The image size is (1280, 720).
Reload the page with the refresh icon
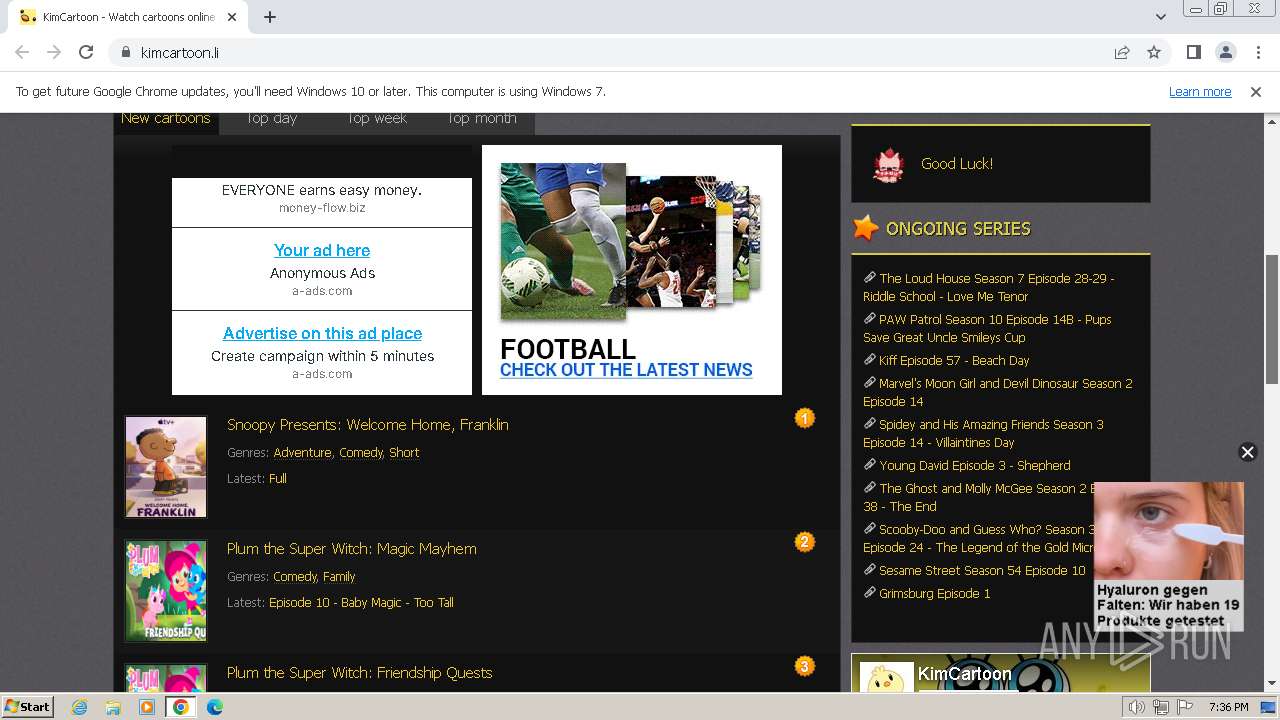86,52
